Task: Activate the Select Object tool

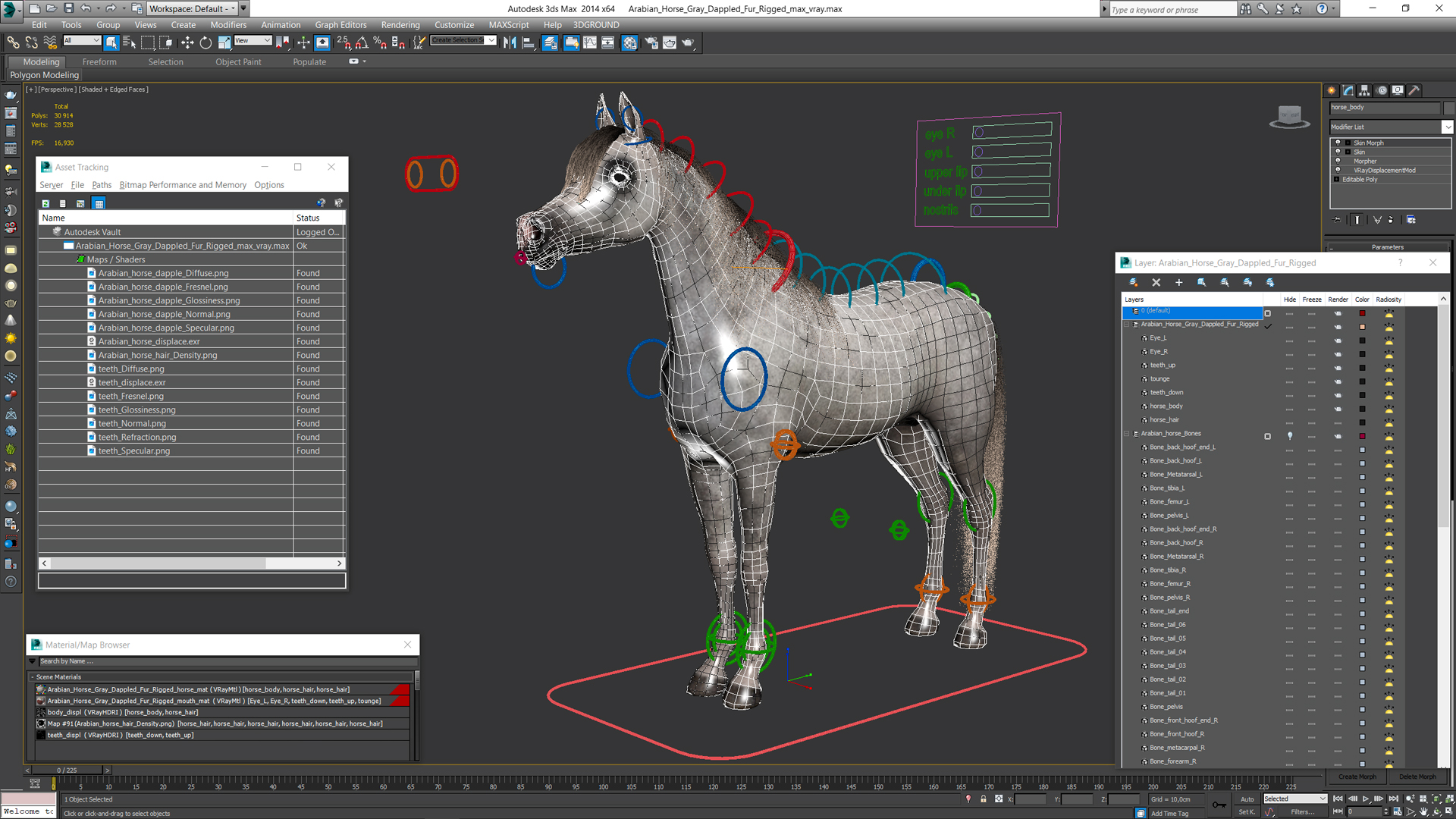Action: (x=111, y=42)
